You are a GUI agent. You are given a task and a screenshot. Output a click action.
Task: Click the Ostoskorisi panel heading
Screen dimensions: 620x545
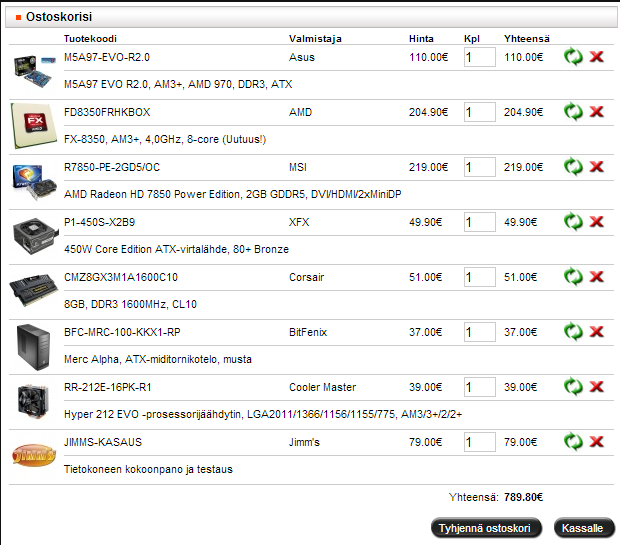pos(59,17)
